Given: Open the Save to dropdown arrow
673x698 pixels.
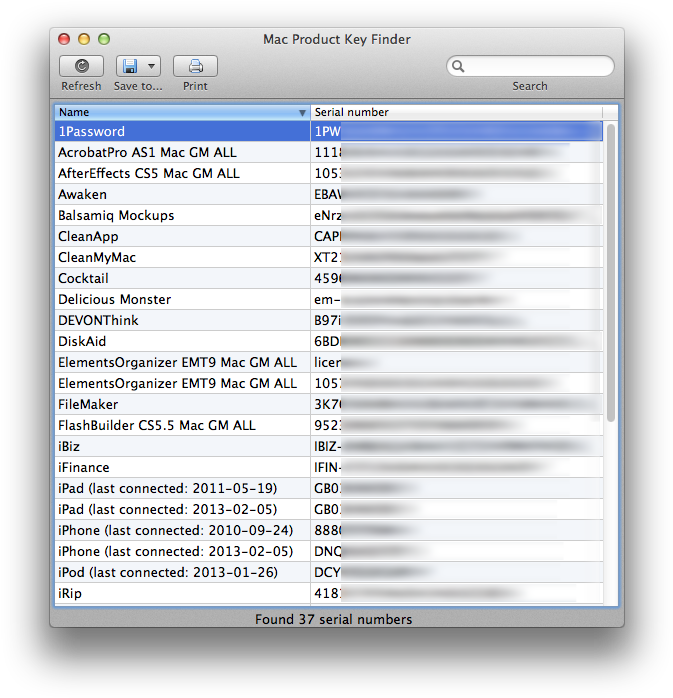Looking at the screenshot, I should coord(151,66).
